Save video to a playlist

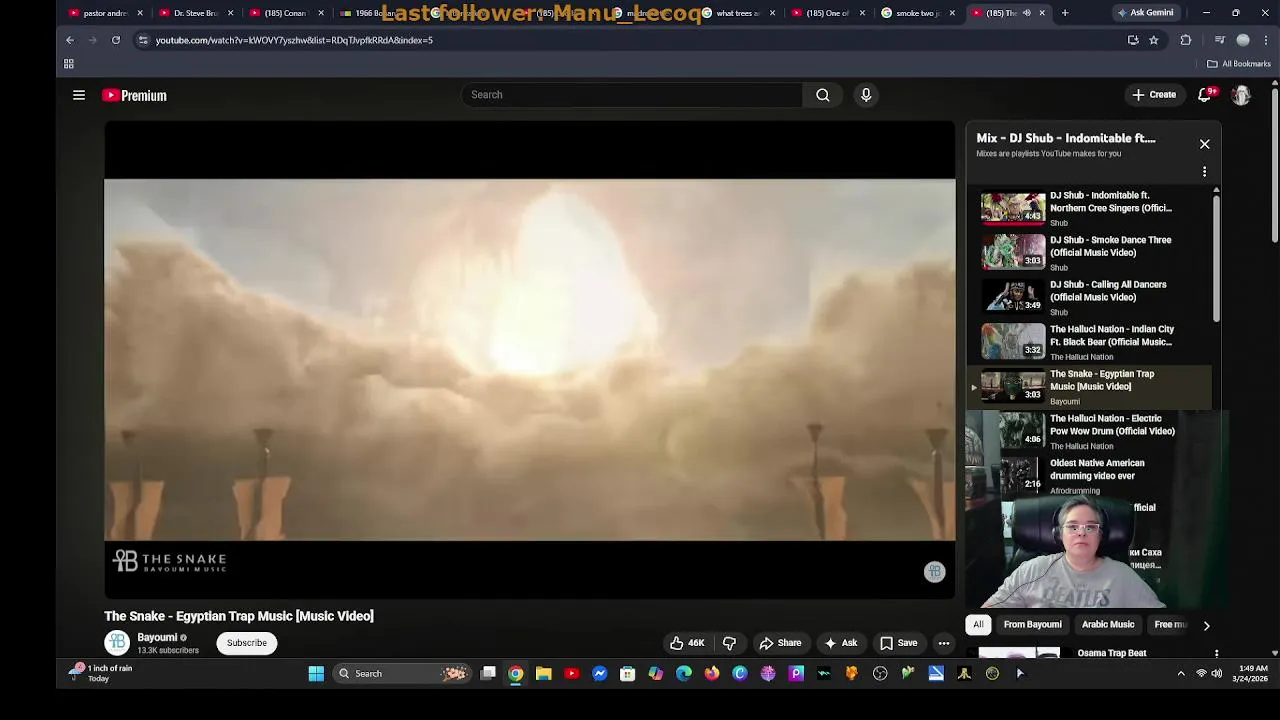point(898,643)
